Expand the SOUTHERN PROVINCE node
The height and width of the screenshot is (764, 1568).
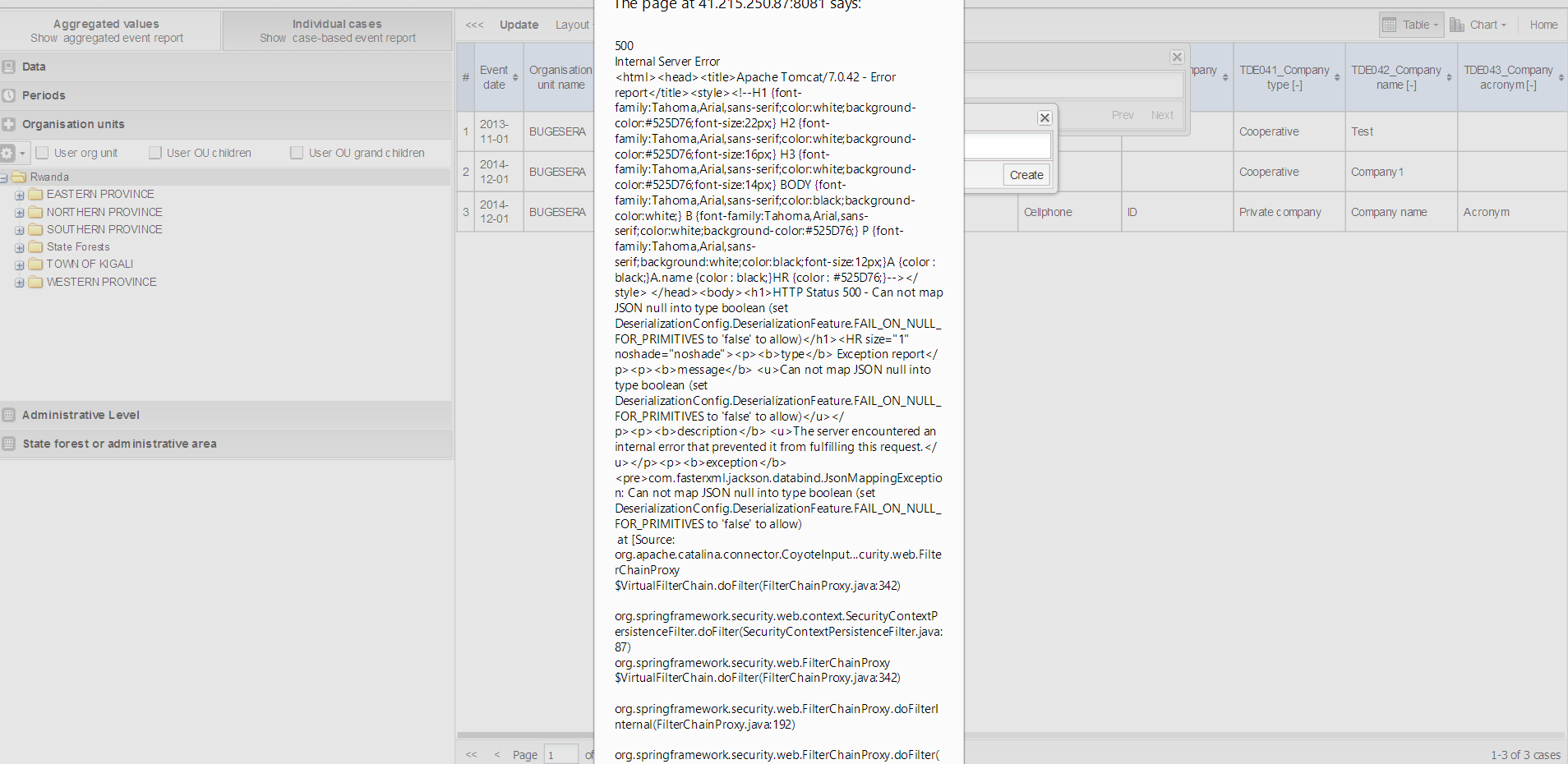[x=19, y=230]
